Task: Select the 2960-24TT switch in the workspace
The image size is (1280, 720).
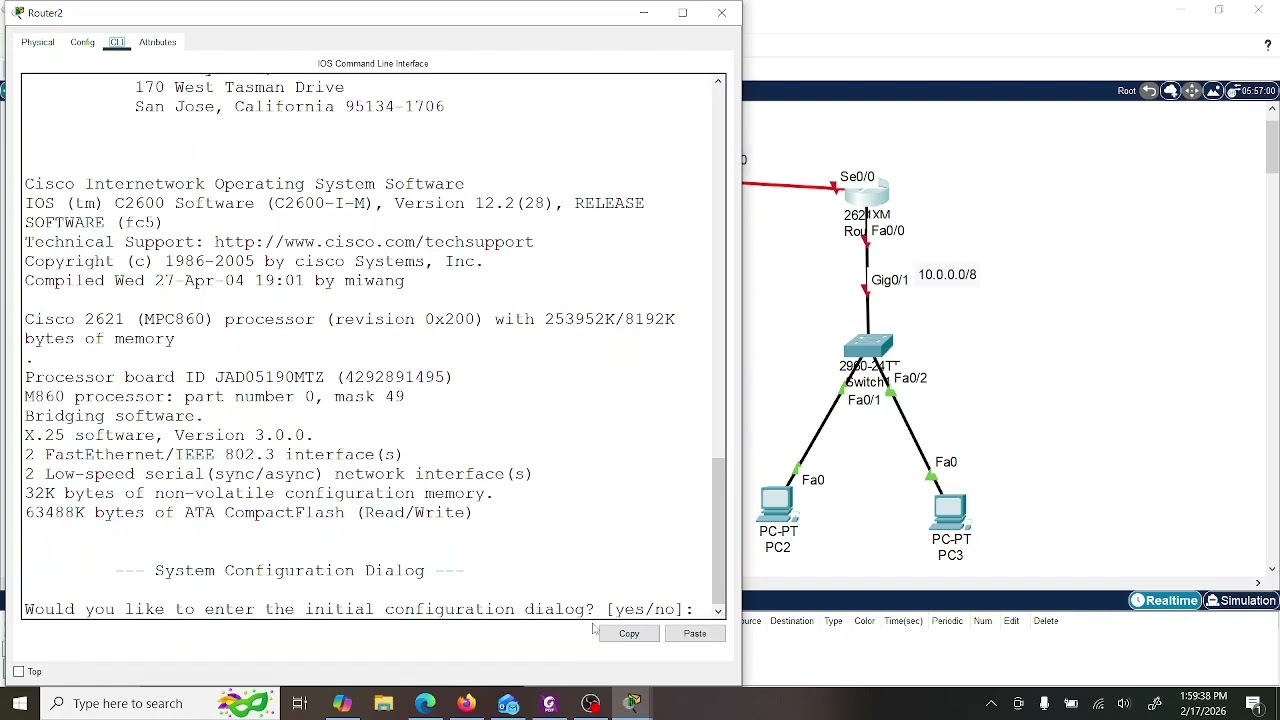Action: pyautogui.click(x=868, y=347)
